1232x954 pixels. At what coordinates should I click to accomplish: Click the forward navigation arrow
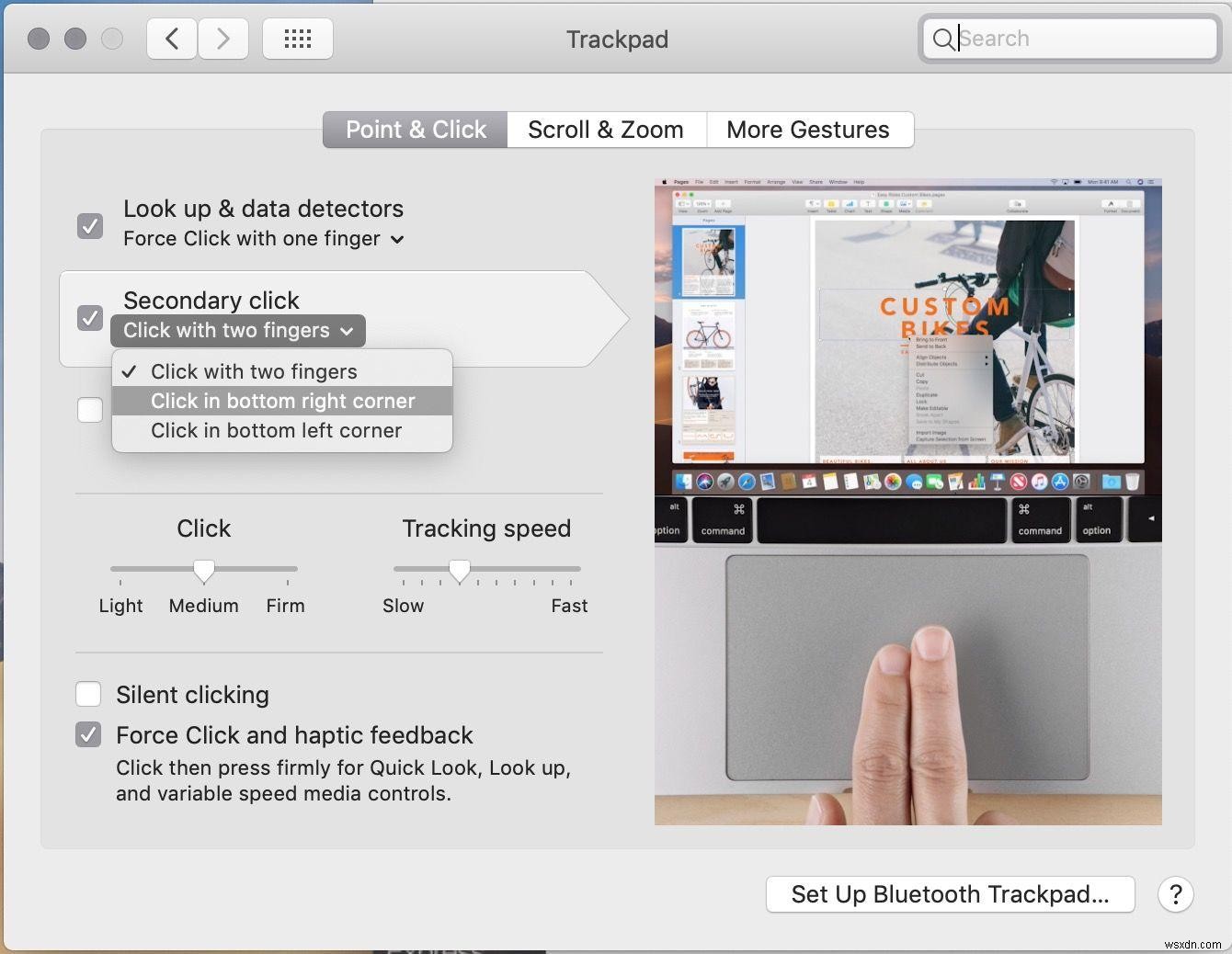click(223, 39)
